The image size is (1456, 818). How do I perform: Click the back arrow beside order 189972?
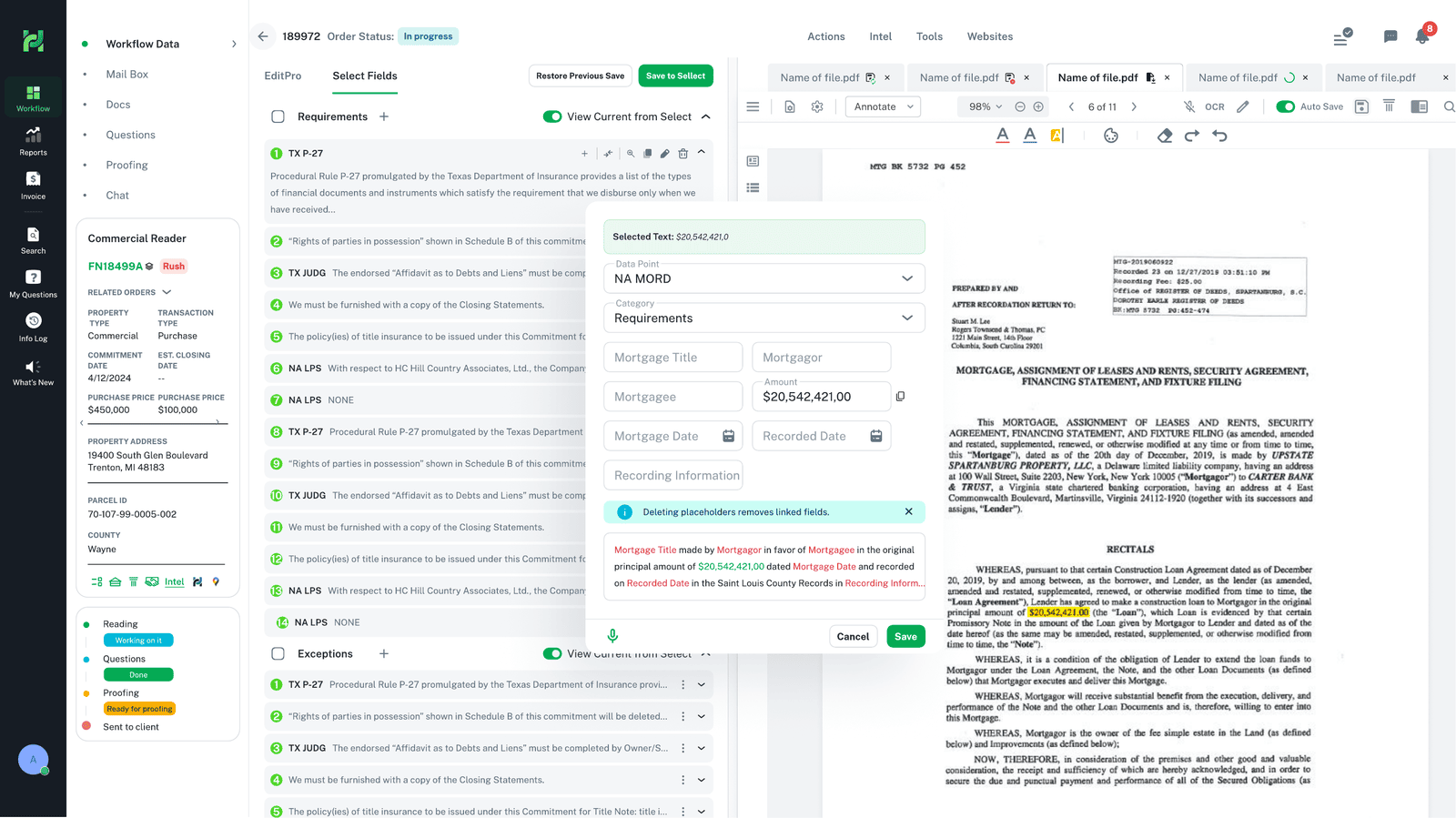tap(263, 36)
